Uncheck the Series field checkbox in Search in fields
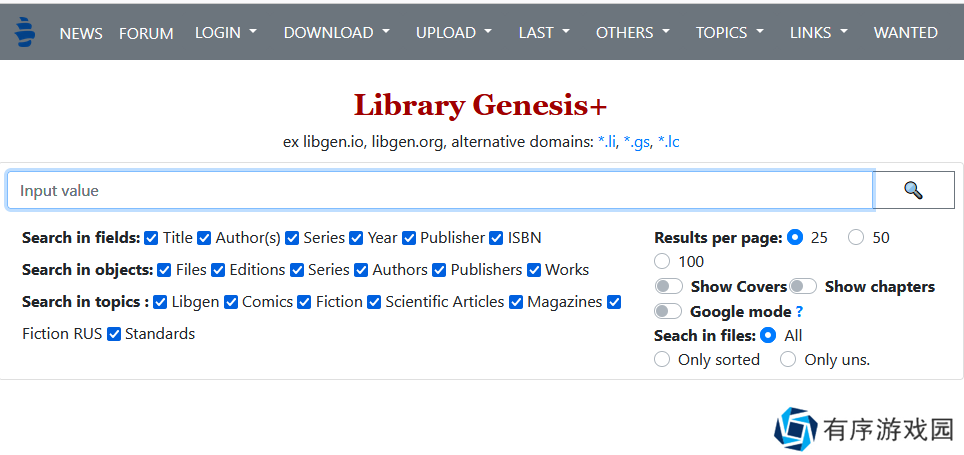964x455 pixels. point(292,238)
